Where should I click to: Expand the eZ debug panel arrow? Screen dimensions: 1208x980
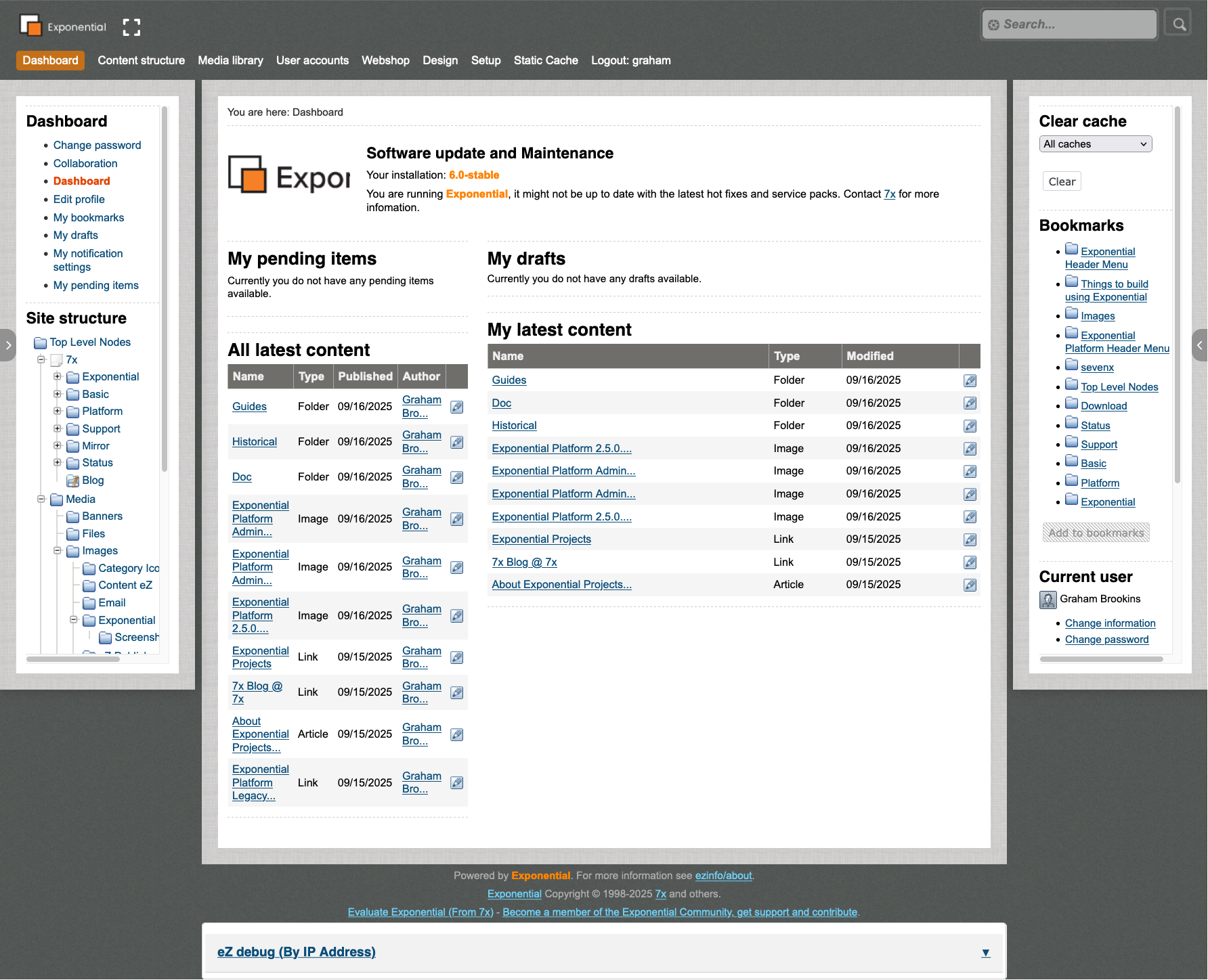point(986,953)
